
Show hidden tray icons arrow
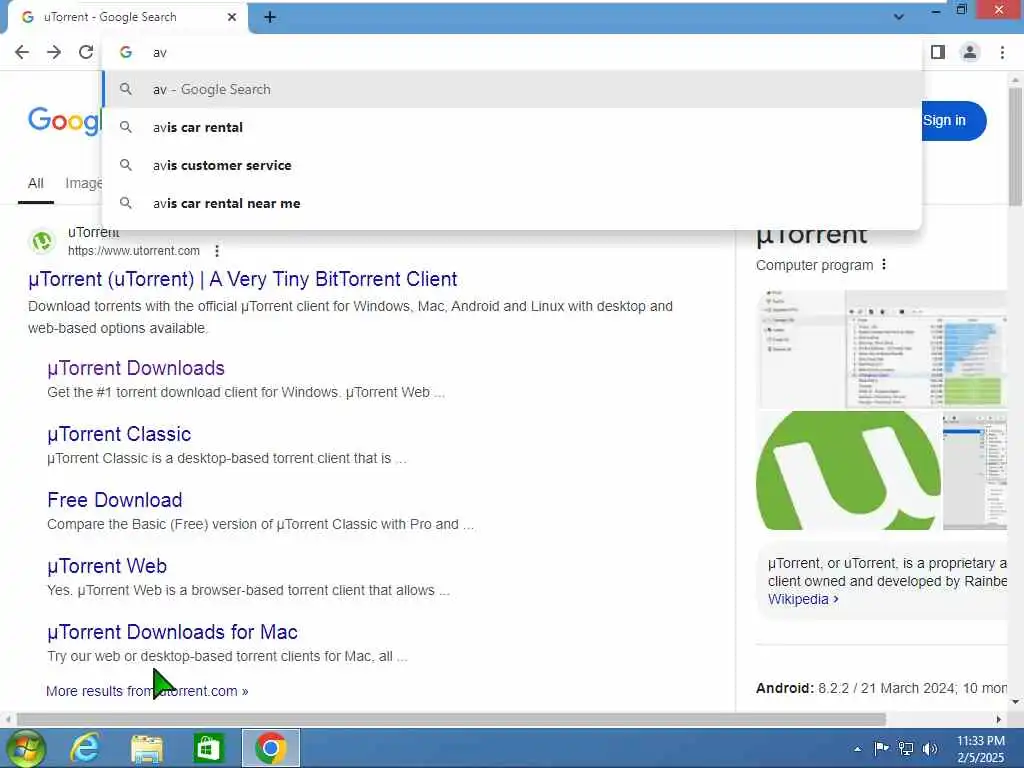click(857, 749)
